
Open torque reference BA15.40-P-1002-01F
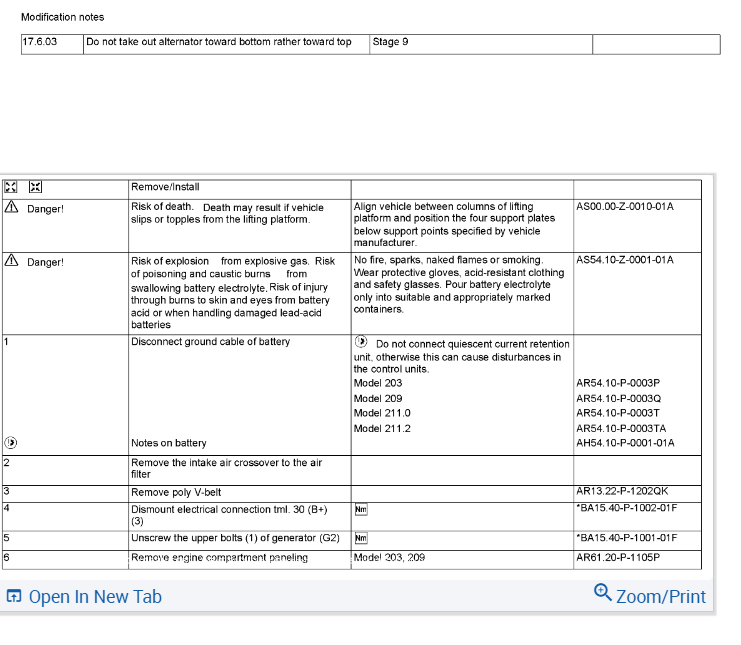(x=627, y=508)
